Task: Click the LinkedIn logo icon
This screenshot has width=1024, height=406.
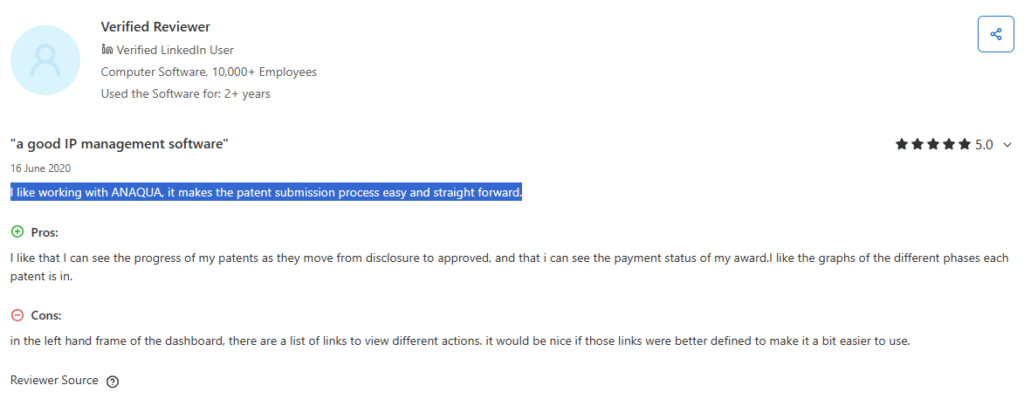Action: 107,50
